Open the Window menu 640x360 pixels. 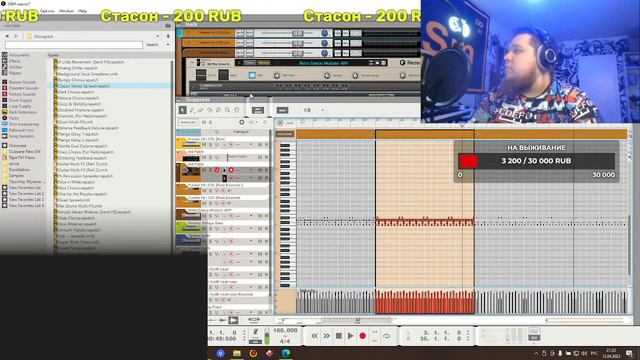(x=66, y=11)
